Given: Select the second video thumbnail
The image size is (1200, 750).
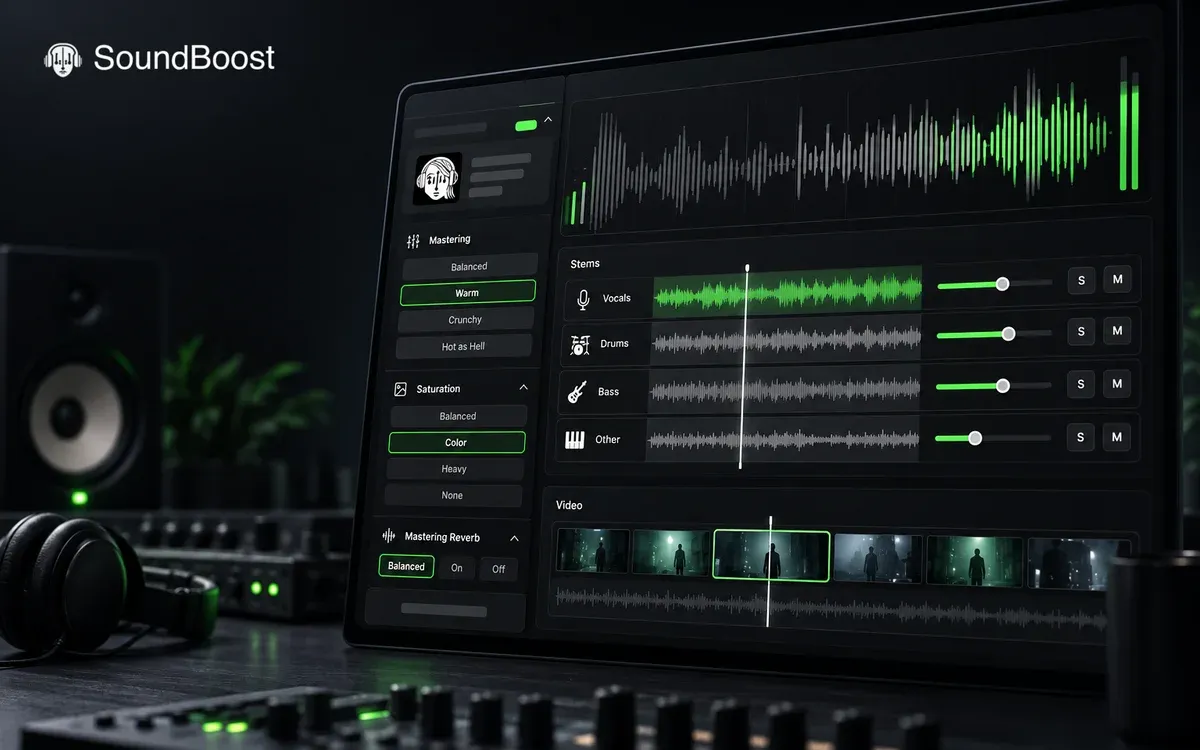Looking at the screenshot, I should coord(671,552).
